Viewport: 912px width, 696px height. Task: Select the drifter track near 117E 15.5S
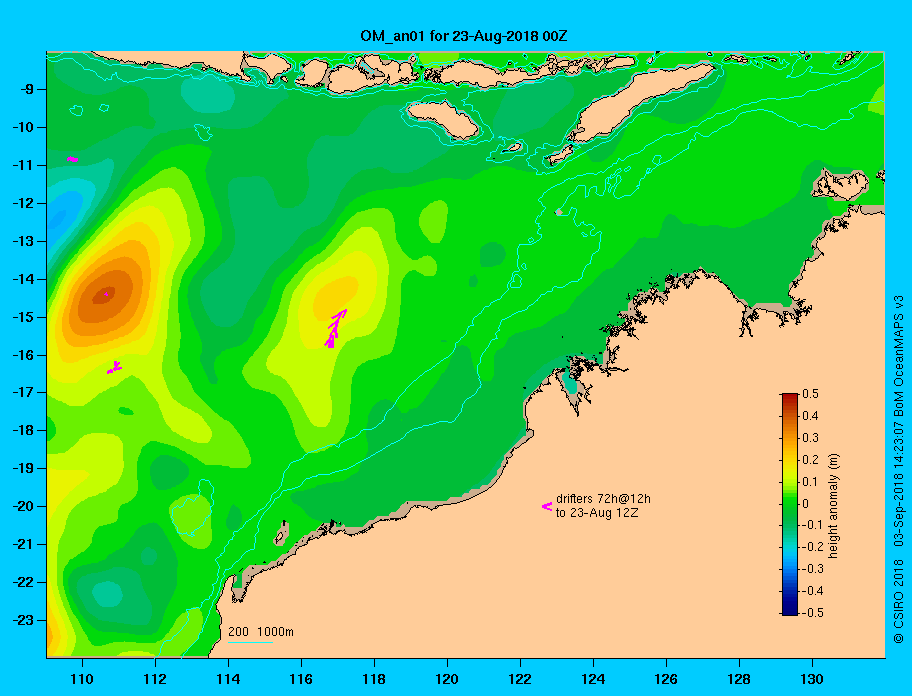[336, 329]
